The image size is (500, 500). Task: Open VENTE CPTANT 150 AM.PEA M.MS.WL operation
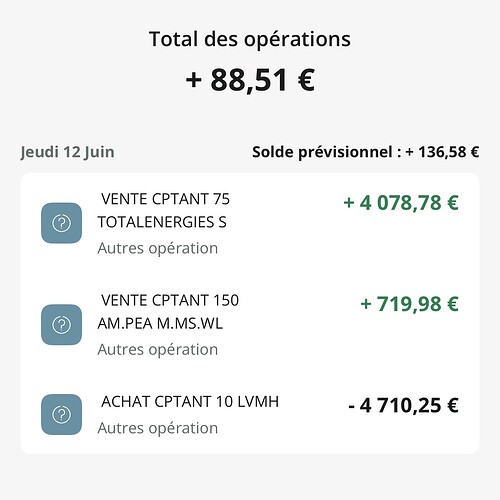click(x=250, y=325)
